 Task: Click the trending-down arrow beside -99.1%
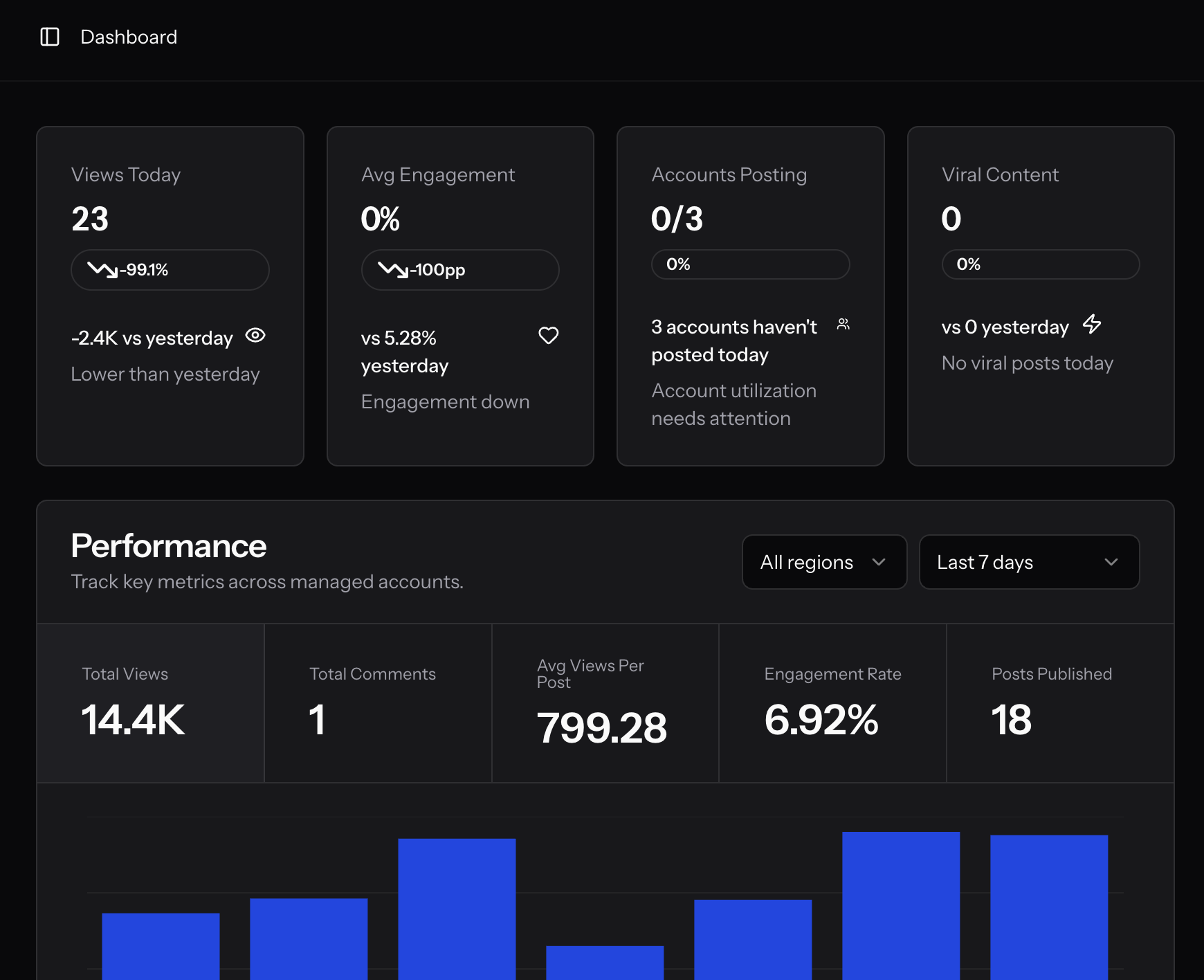[x=102, y=269]
